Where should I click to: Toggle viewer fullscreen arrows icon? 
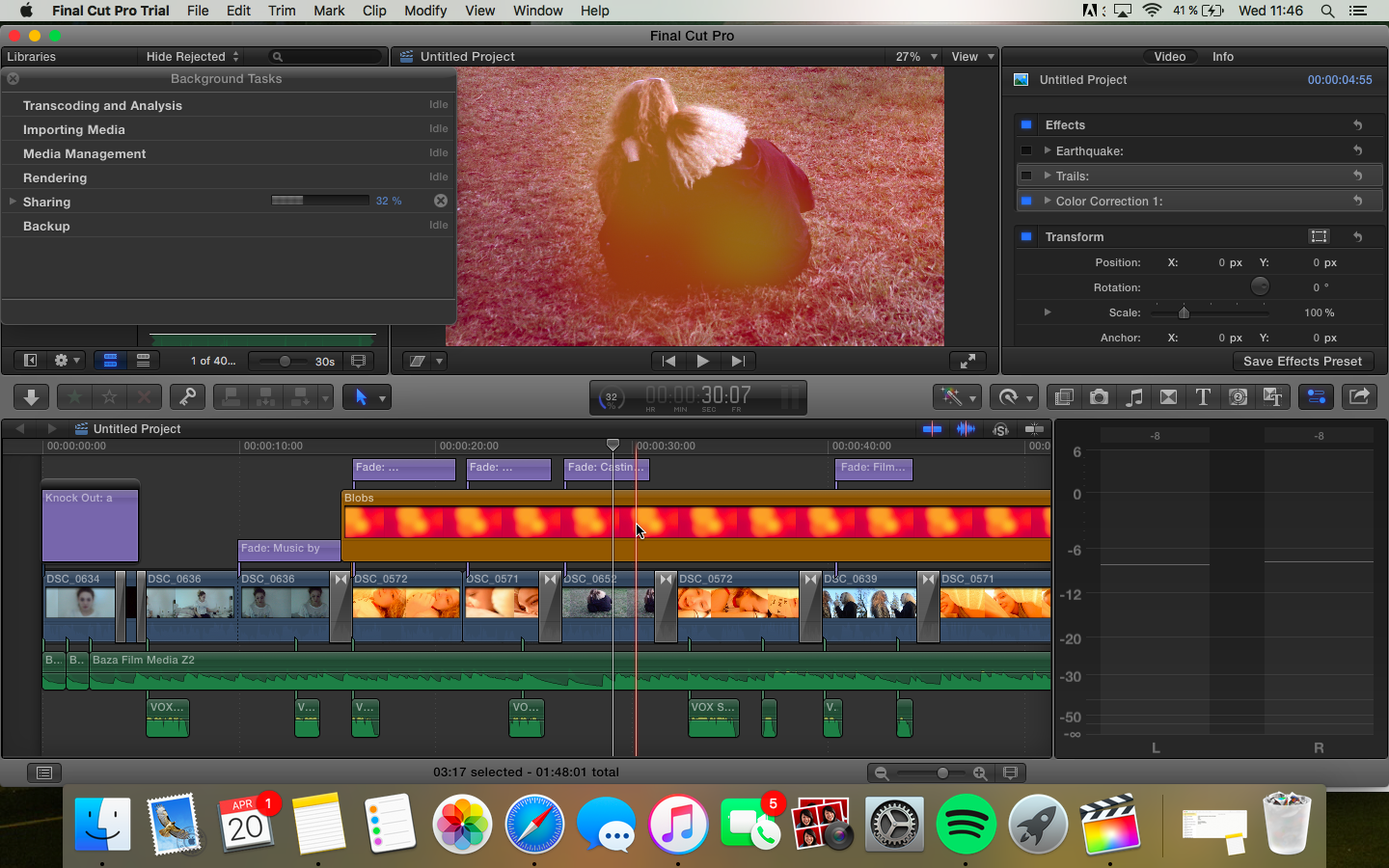pyautogui.click(x=967, y=361)
